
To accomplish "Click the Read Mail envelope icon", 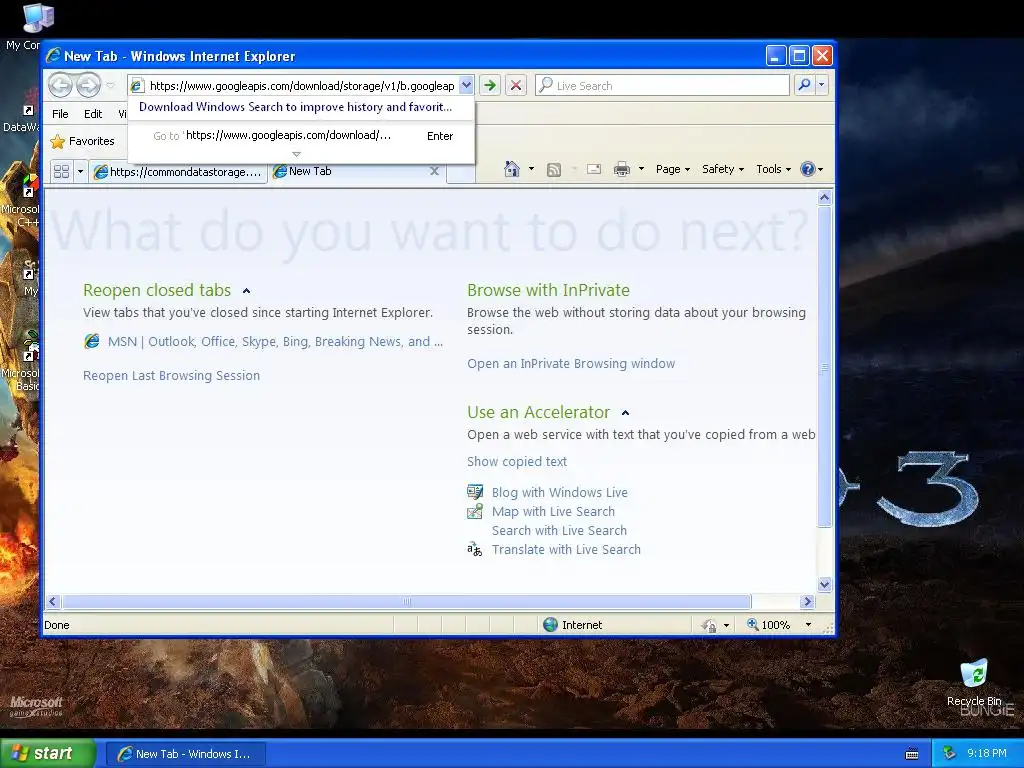I will pyautogui.click(x=594, y=169).
